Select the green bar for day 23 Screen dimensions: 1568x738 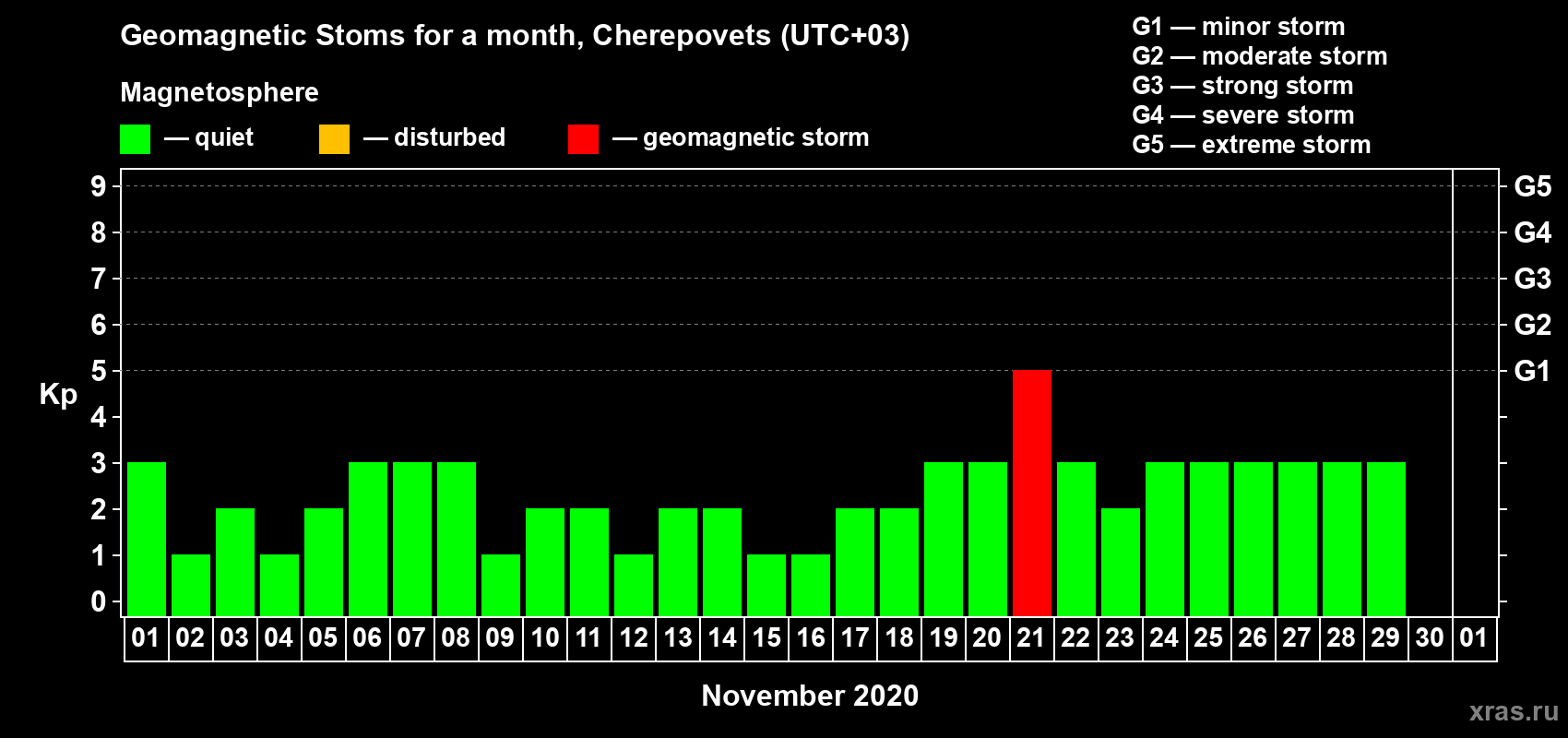1121,562
